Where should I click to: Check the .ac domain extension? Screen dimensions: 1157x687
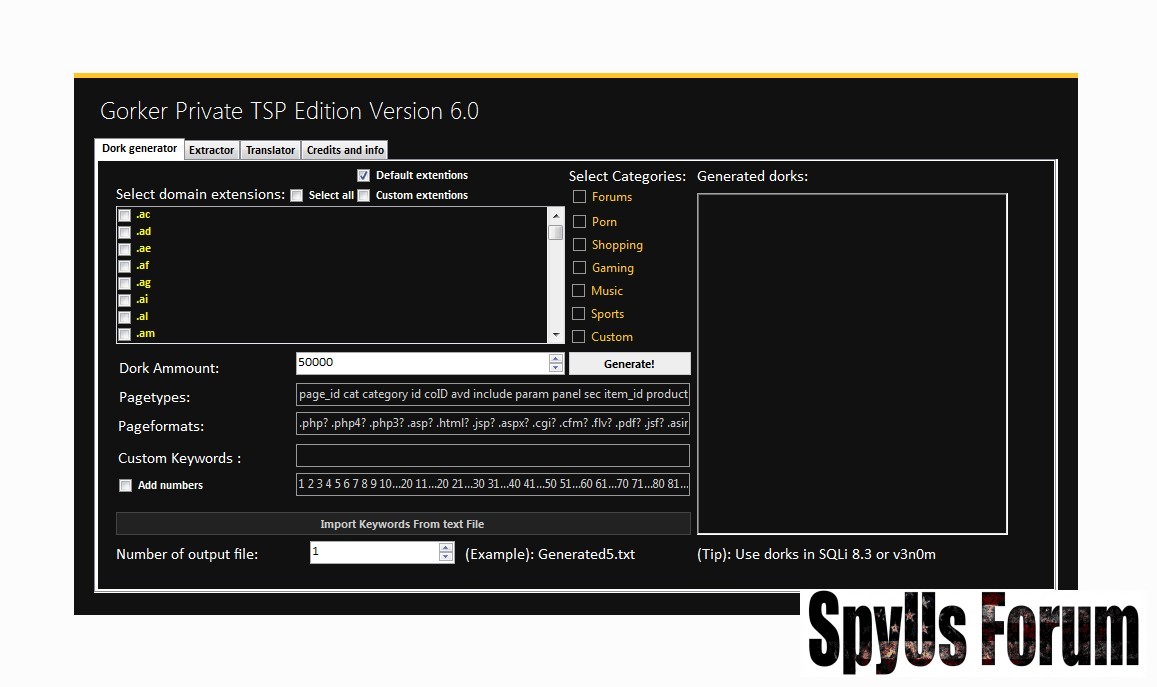pyautogui.click(x=124, y=215)
